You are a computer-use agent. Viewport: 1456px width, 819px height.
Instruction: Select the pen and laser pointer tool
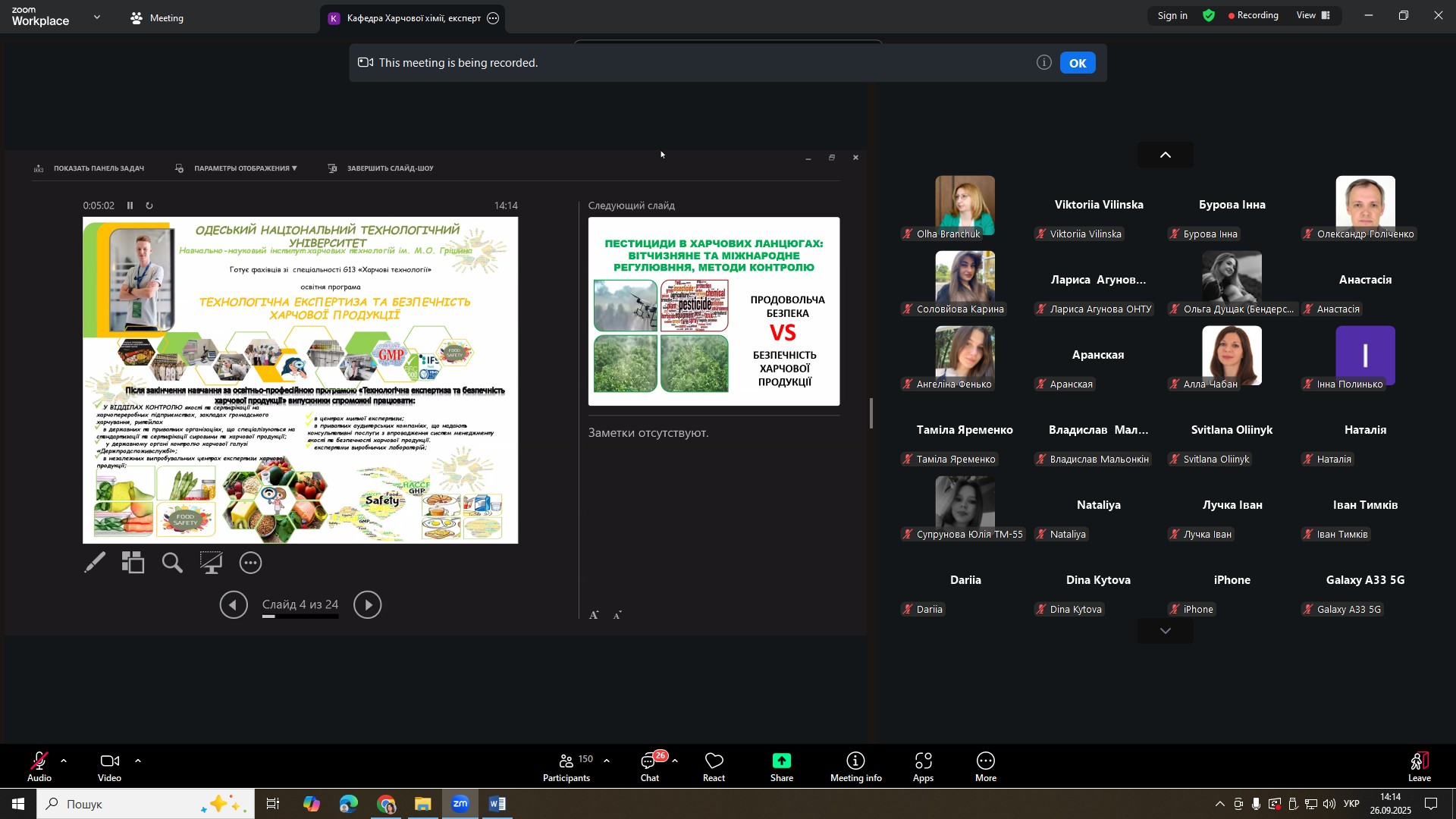pos(95,563)
